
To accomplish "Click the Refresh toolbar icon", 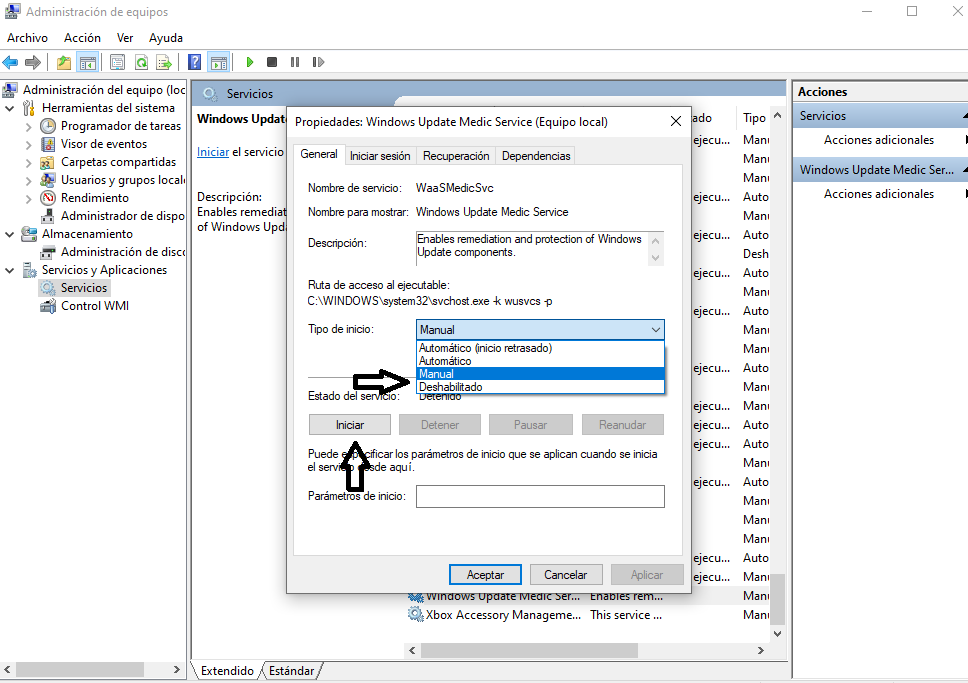I will 141,62.
